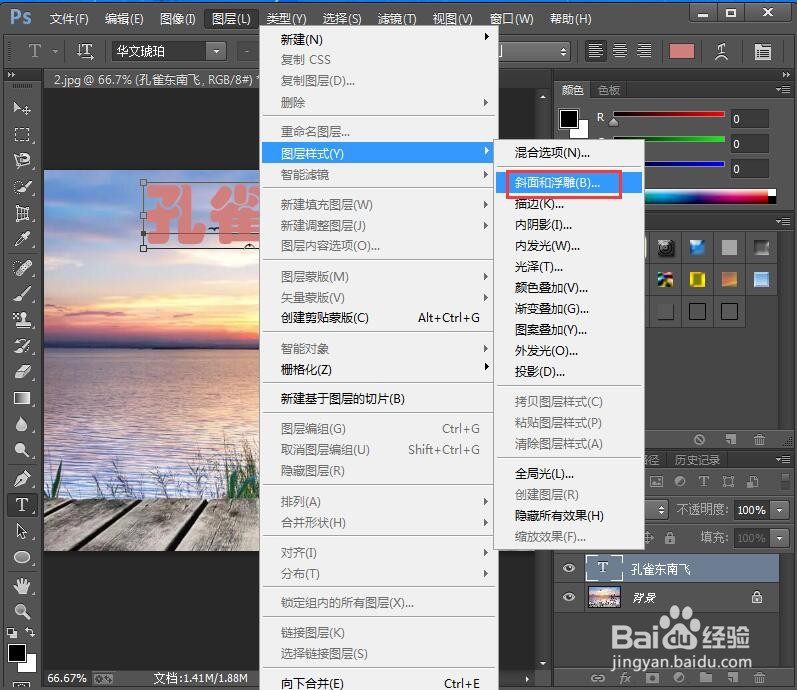The height and width of the screenshot is (690, 797).
Task: Toggle text orientation icon in options bar
Action: 85,51
